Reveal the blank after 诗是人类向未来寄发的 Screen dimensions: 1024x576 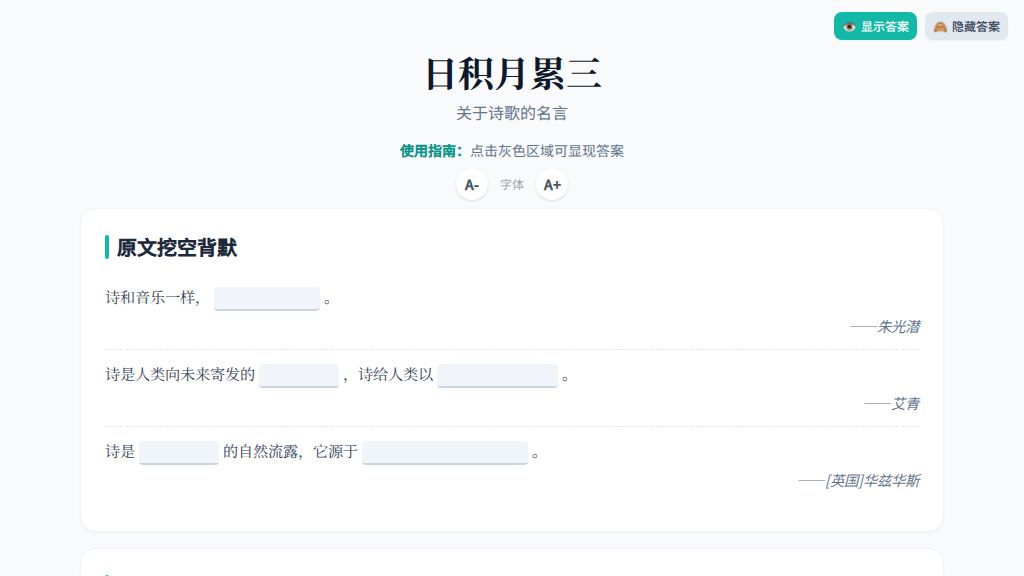(x=299, y=376)
